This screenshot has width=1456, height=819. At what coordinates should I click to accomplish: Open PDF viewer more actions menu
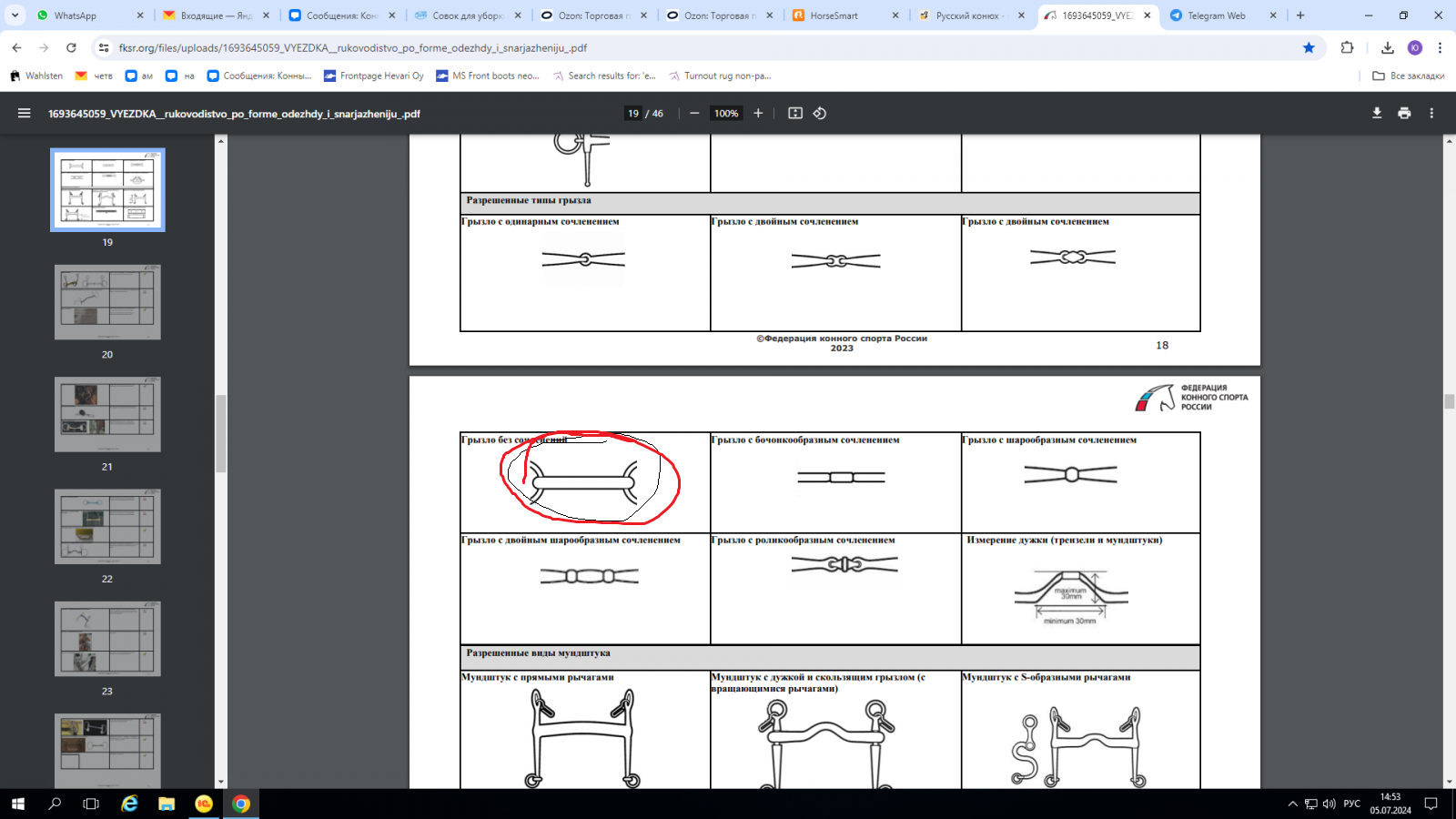pyautogui.click(x=1431, y=113)
